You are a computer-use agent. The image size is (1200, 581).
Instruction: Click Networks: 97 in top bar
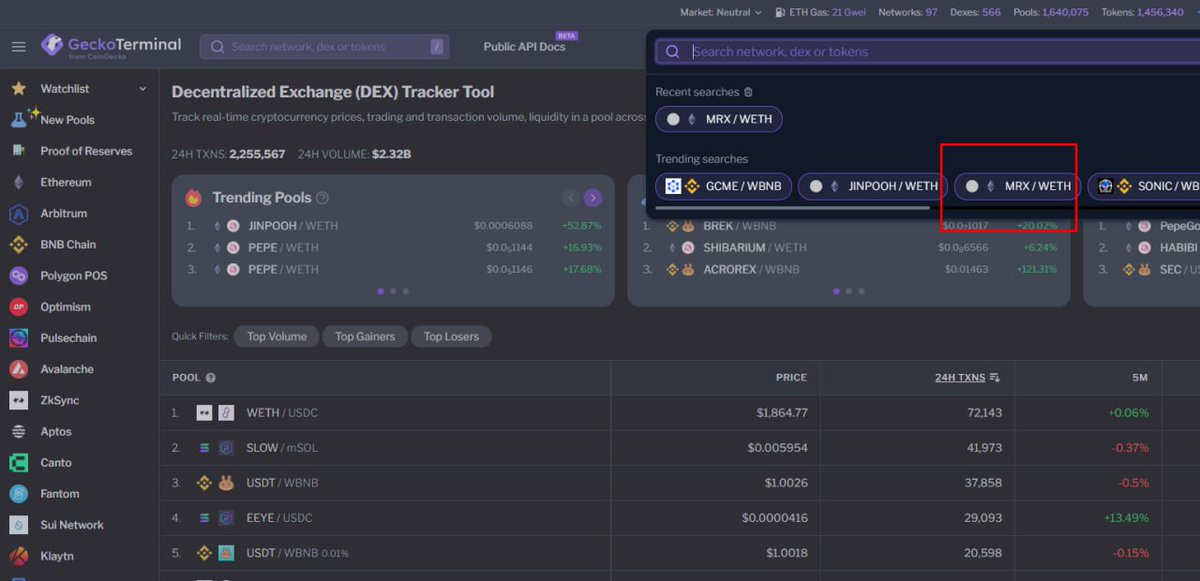908,12
